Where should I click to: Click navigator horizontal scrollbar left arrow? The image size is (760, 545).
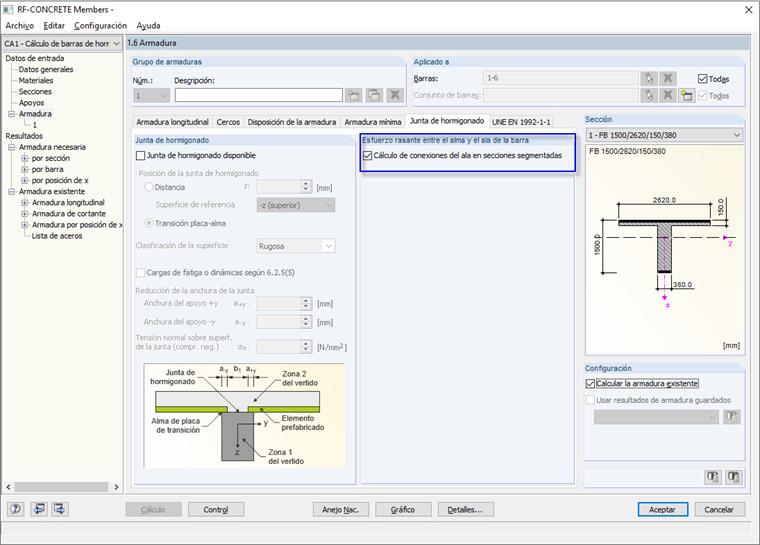click(8, 487)
